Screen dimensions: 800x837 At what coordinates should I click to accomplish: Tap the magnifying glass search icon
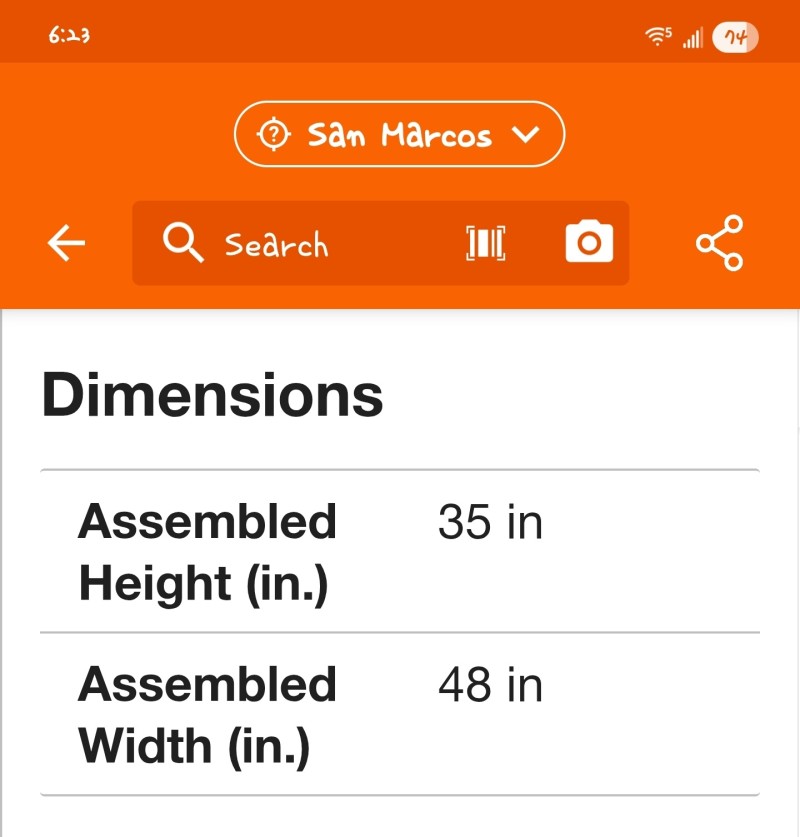coord(183,243)
